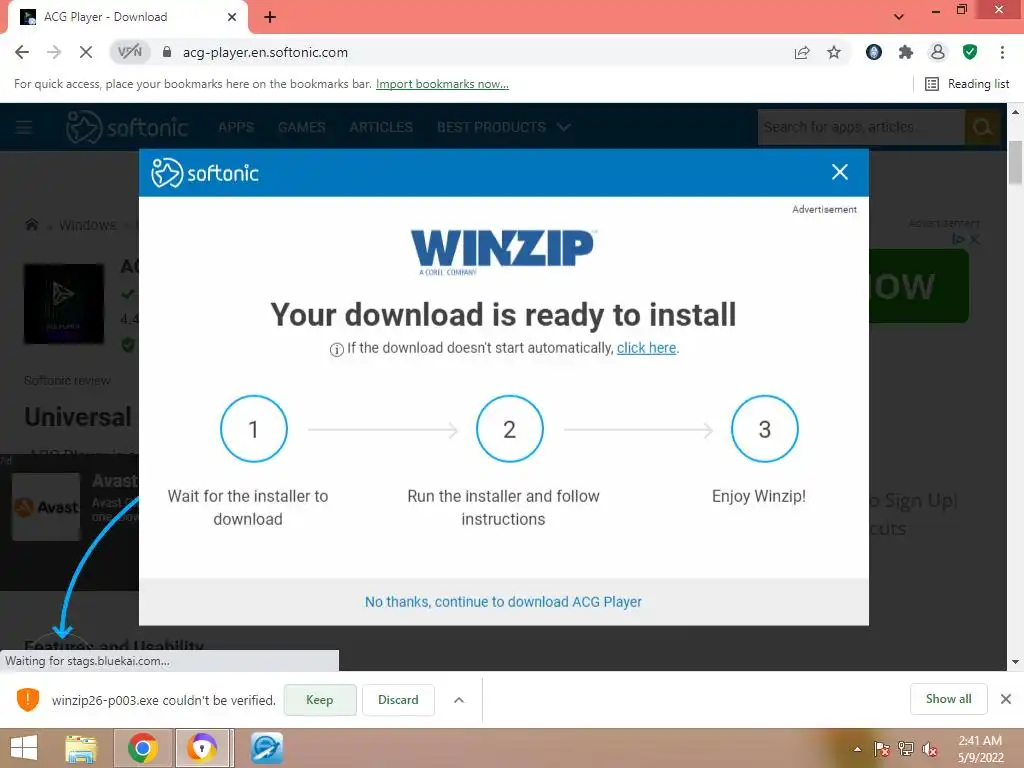Image resolution: width=1024 pixels, height=768 pixels.
Task: Click Import bookmarks now link
Action: click(442, 84)
